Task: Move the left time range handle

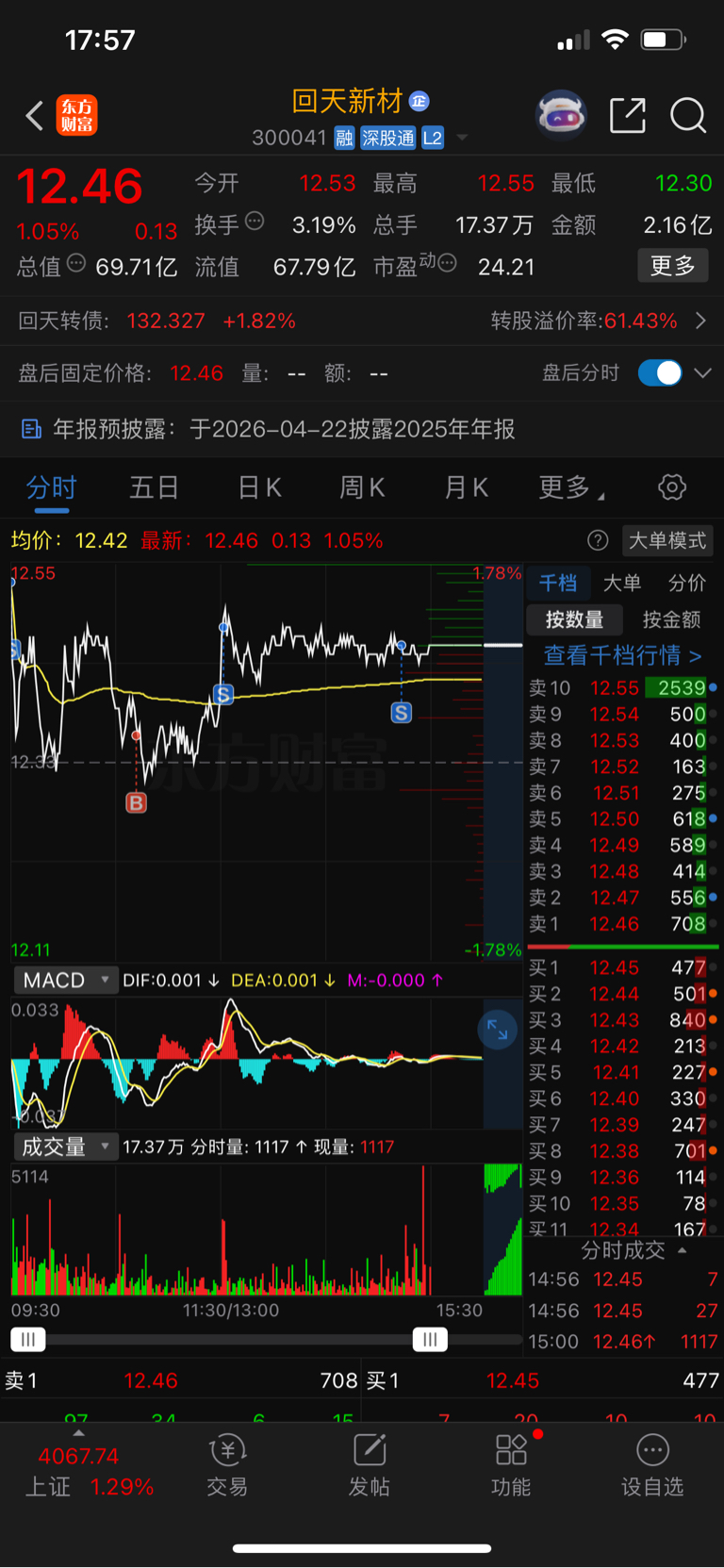Action: click(x=28, y=1340)
